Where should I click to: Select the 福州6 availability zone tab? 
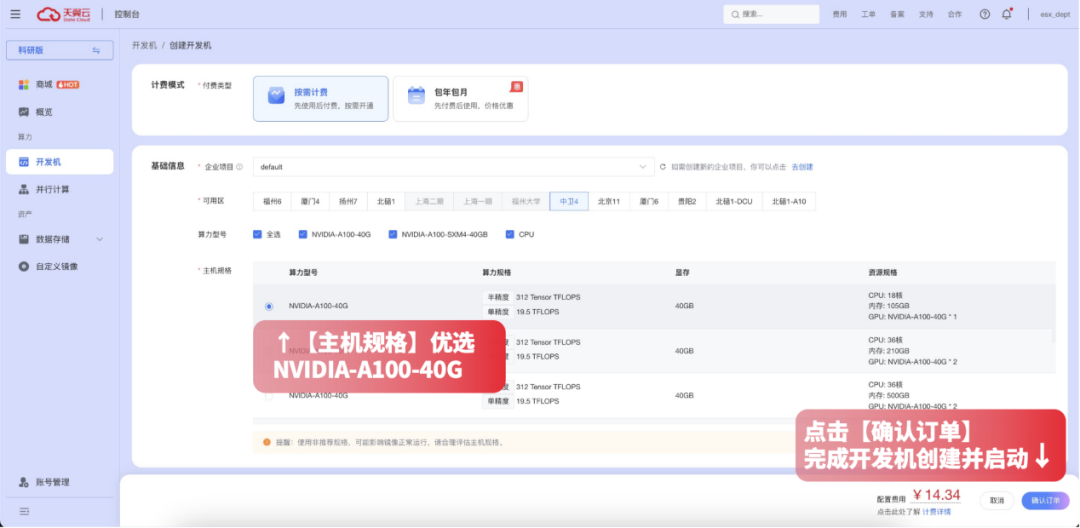tap(272, 202)
